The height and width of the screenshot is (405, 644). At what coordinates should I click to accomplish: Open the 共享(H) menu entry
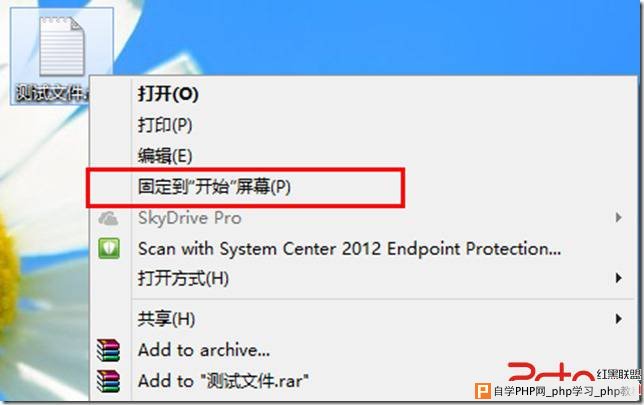pyautogui.click(x=363, y=319)
